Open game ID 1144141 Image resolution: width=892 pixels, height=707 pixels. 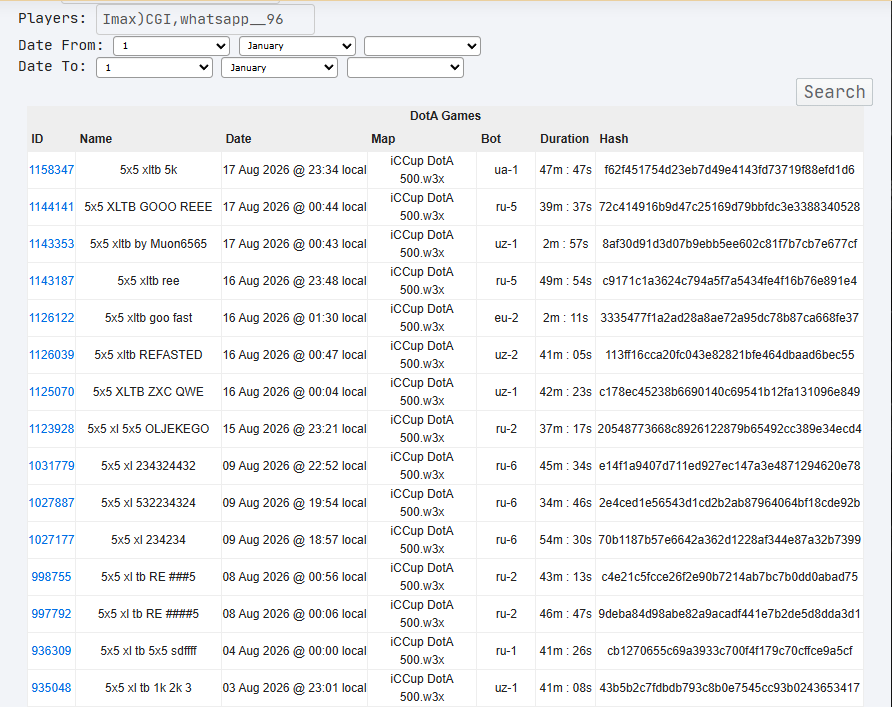coord(51,206)
